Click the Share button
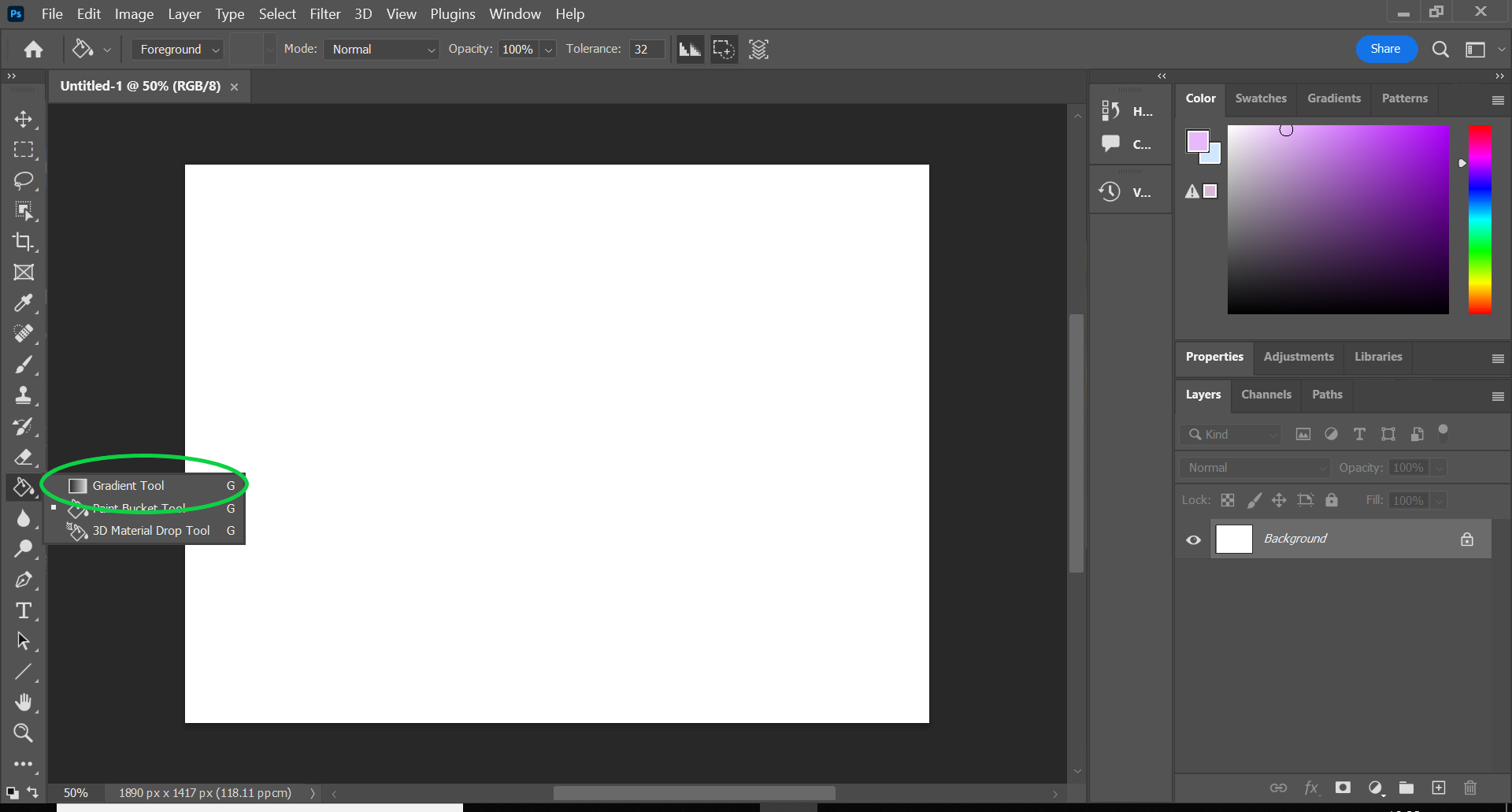The image size is (1512, 812). (x=1385, y=49)
